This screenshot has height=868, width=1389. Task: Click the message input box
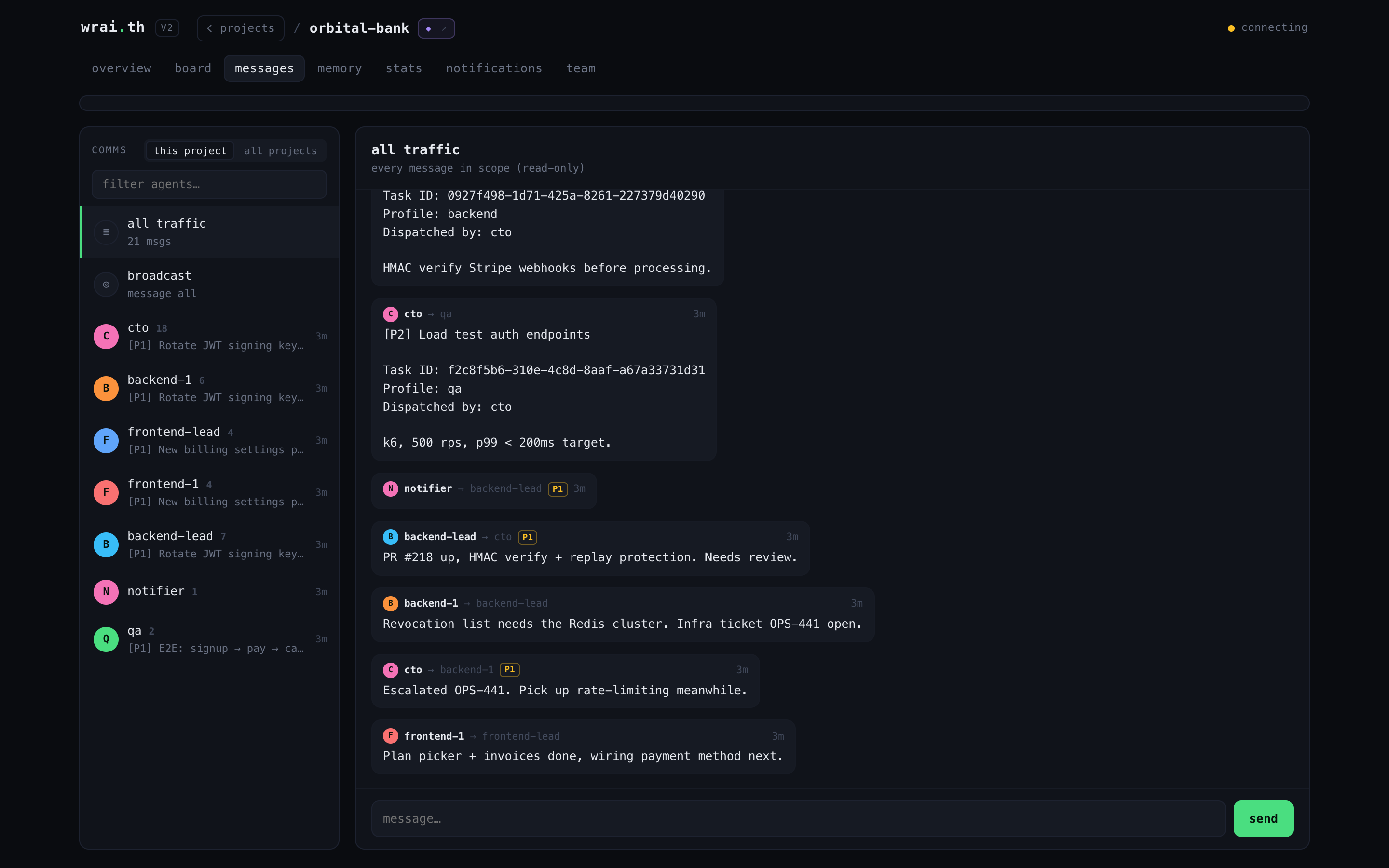[798, 819]
